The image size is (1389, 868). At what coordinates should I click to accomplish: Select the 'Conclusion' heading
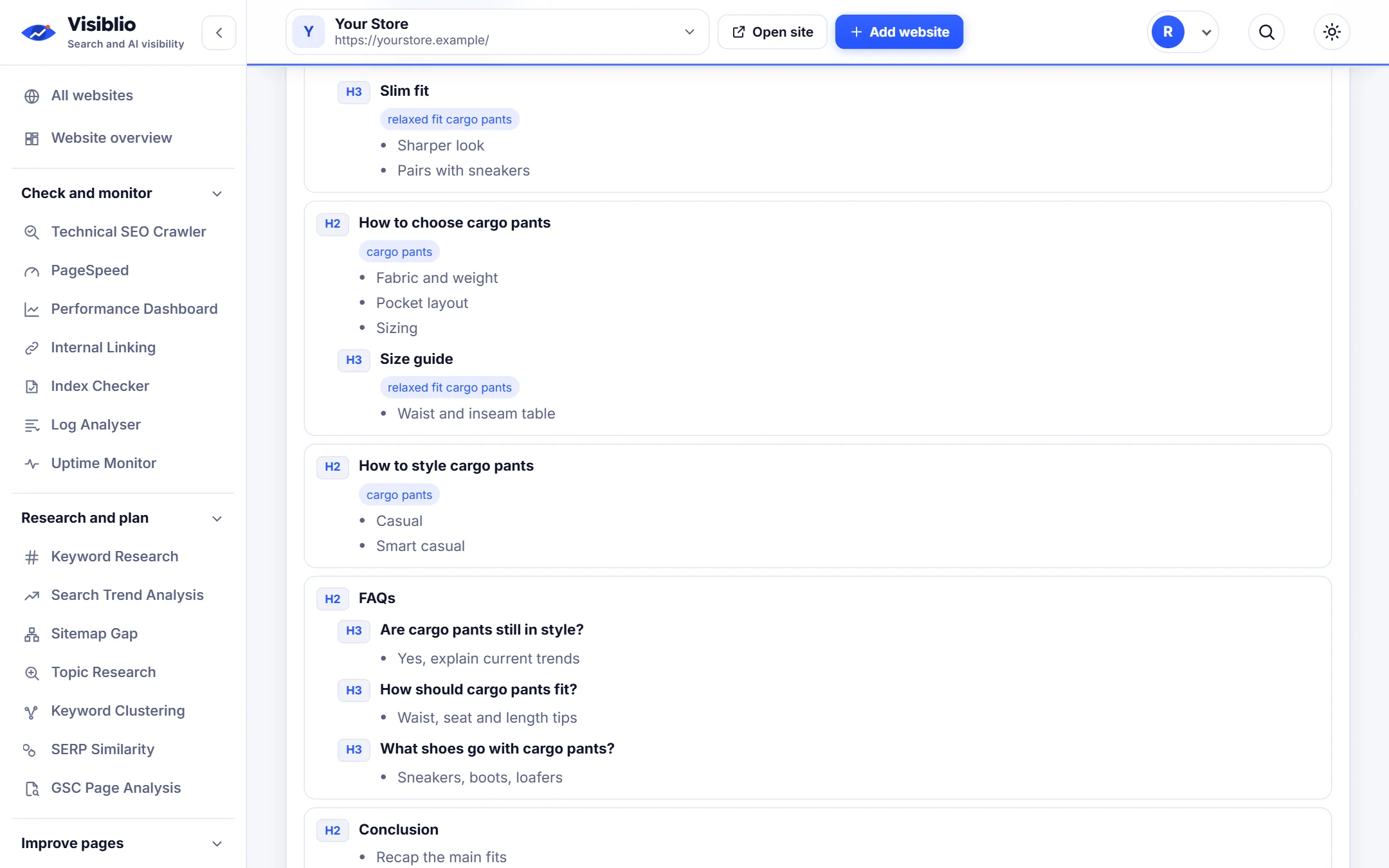(x=398, y=830)
